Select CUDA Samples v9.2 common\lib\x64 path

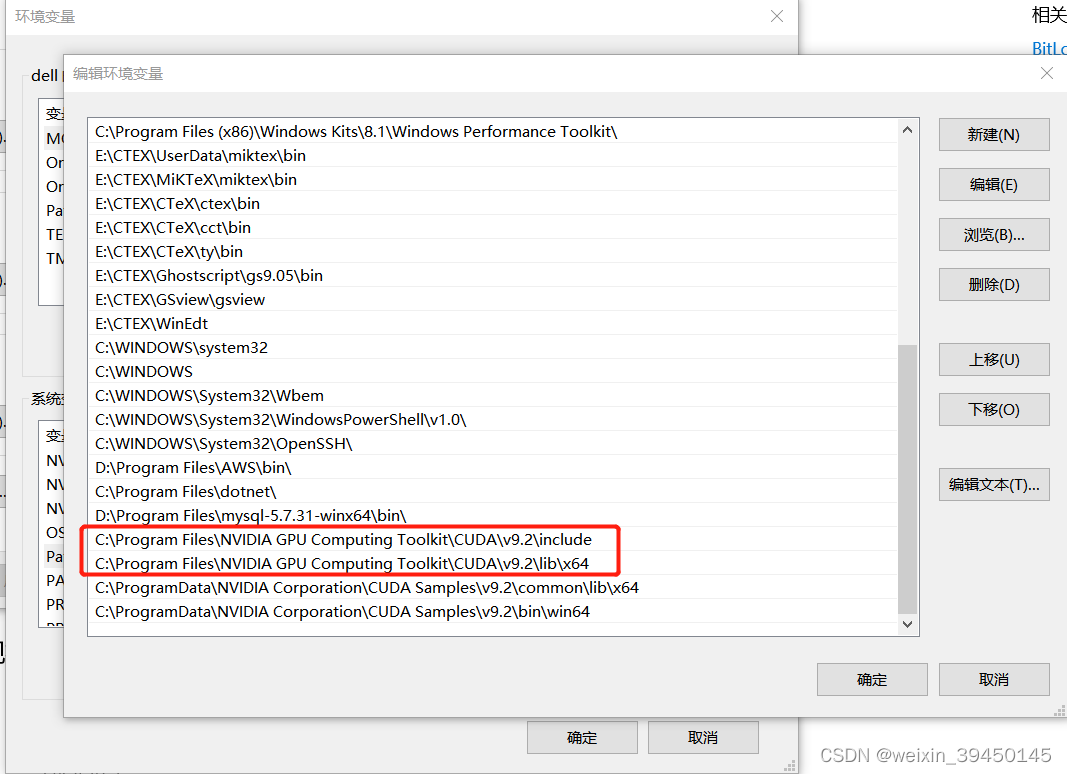(493, 587)
